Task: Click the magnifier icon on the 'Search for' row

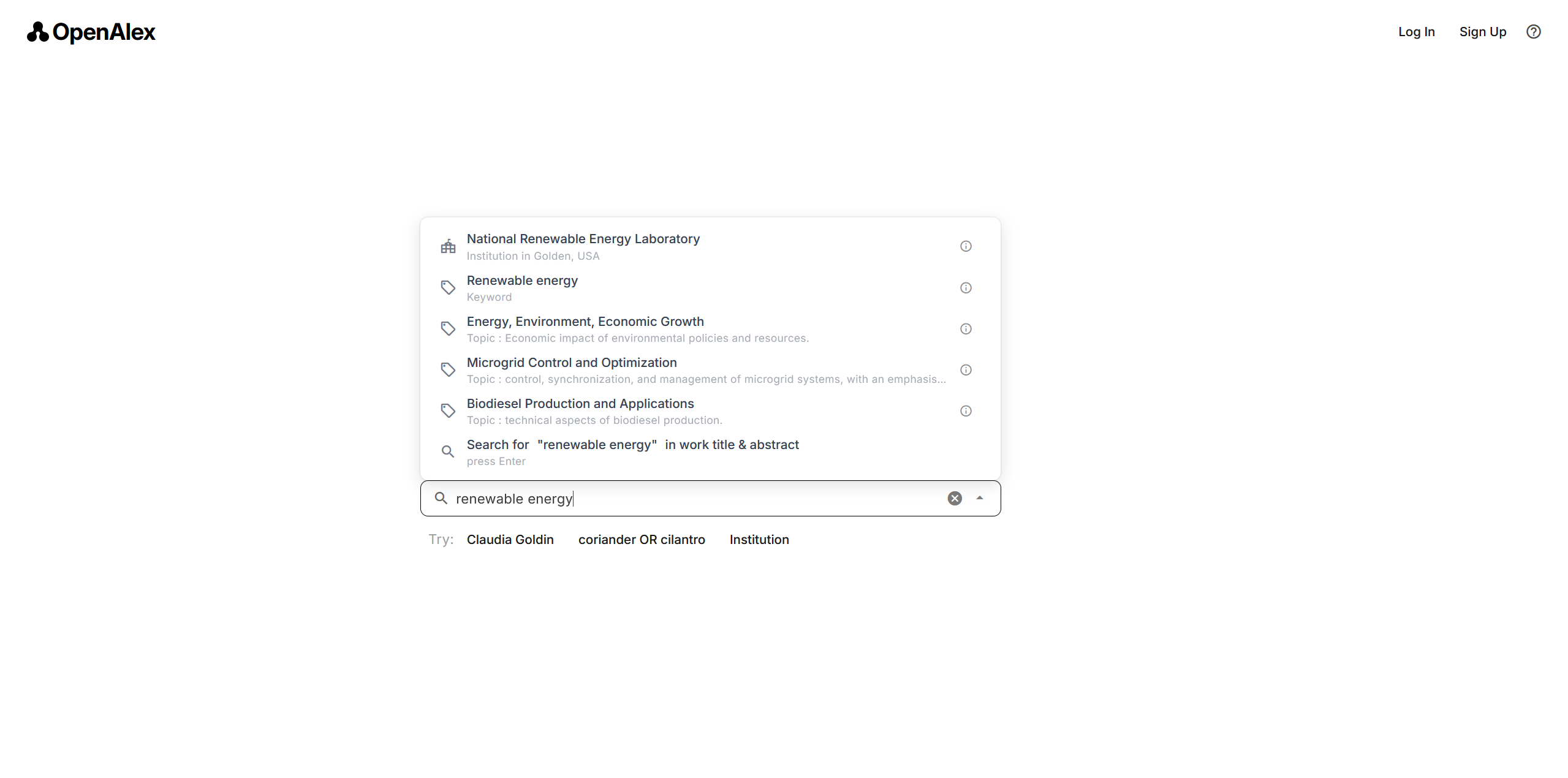Action: (x=447, y=451)
